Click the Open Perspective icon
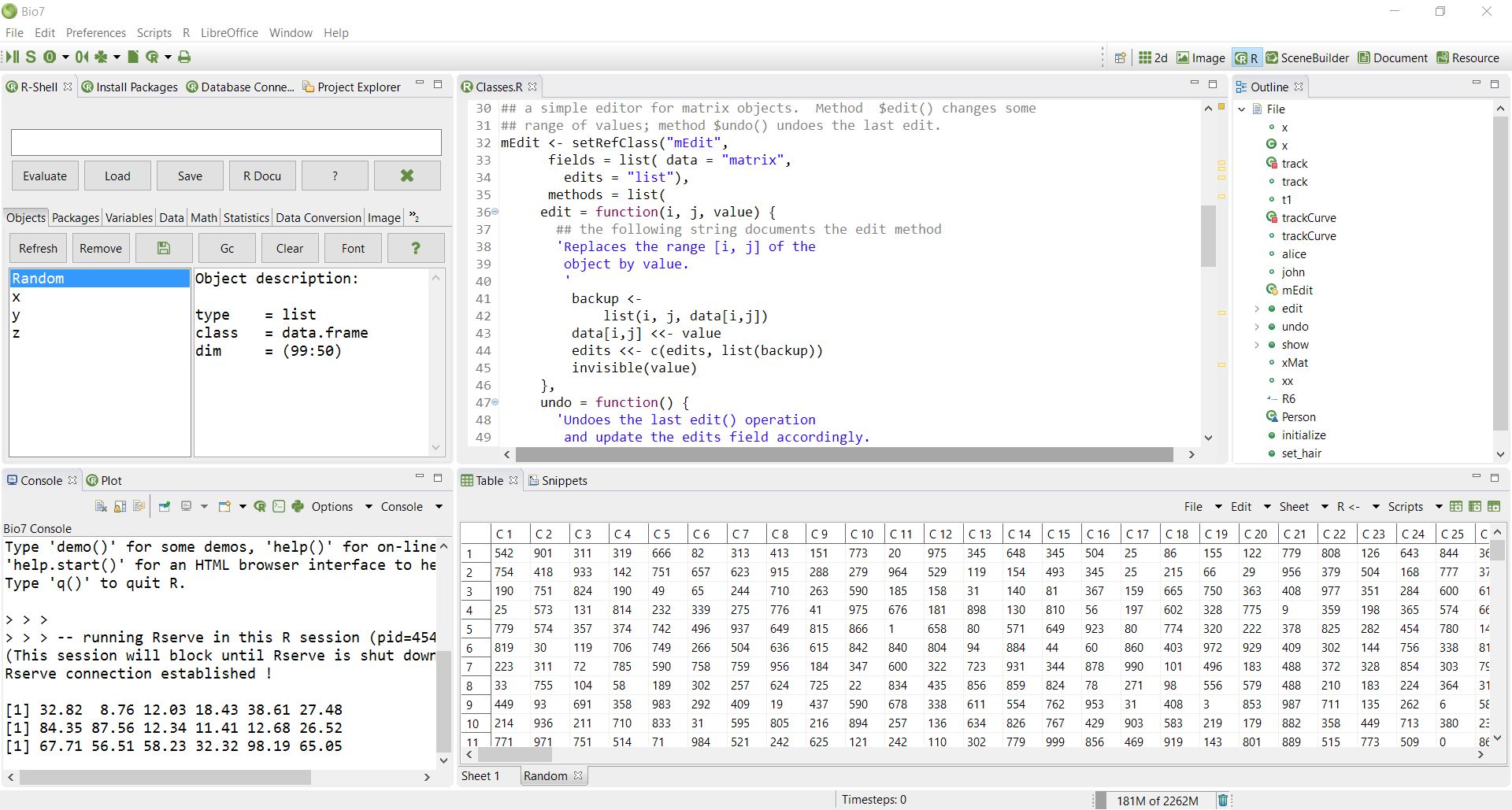Viewport: 1512px width, 810px height. point(1120,57)
